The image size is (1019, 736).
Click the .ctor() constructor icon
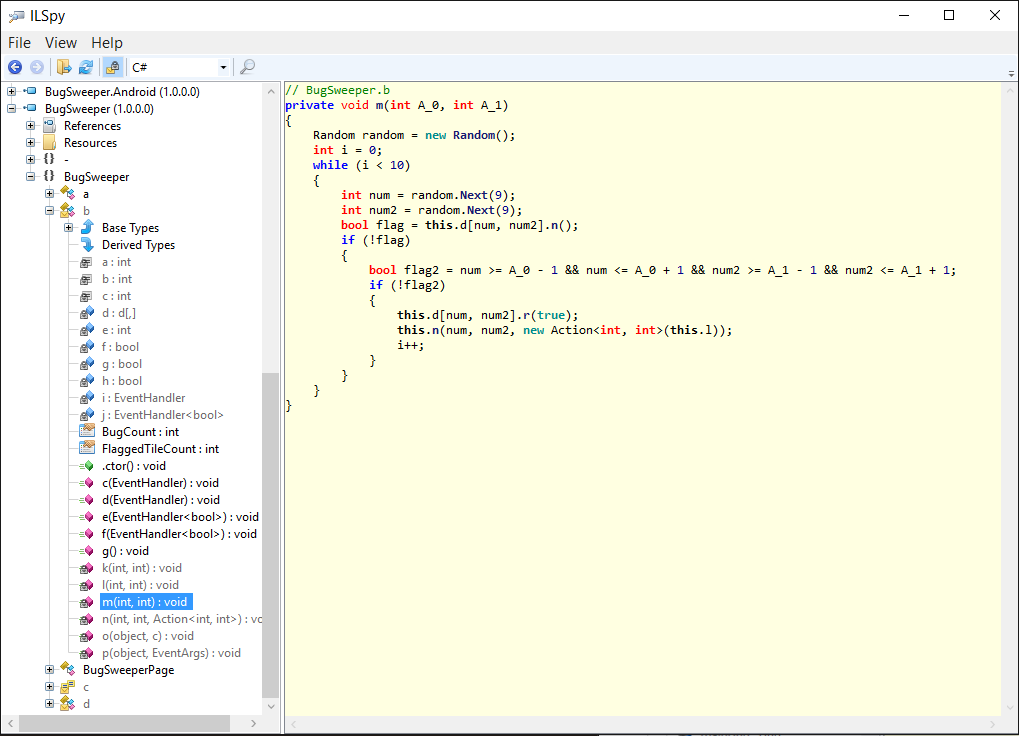pyautogui.click(x=86, y=466)
